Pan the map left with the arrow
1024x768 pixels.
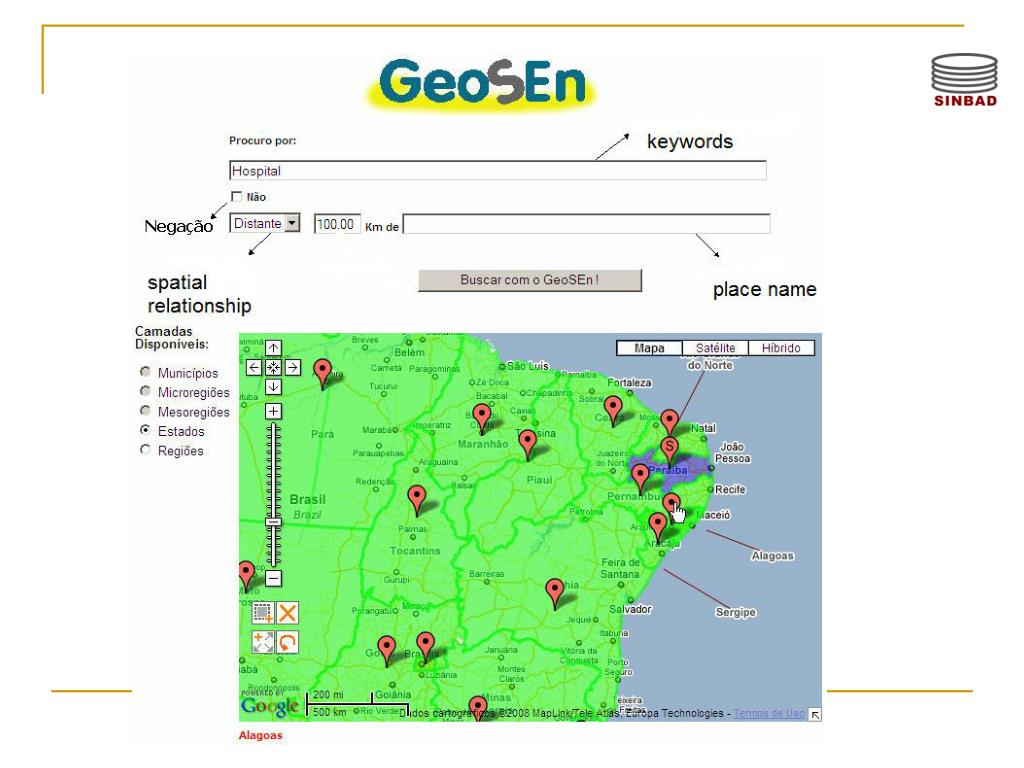tap(254, 368)
